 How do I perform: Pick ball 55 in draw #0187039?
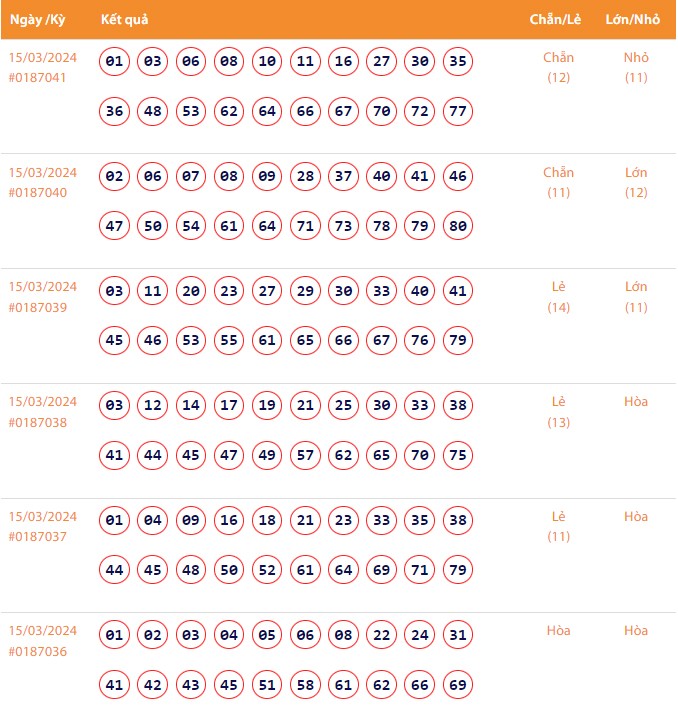coord(229,341)
